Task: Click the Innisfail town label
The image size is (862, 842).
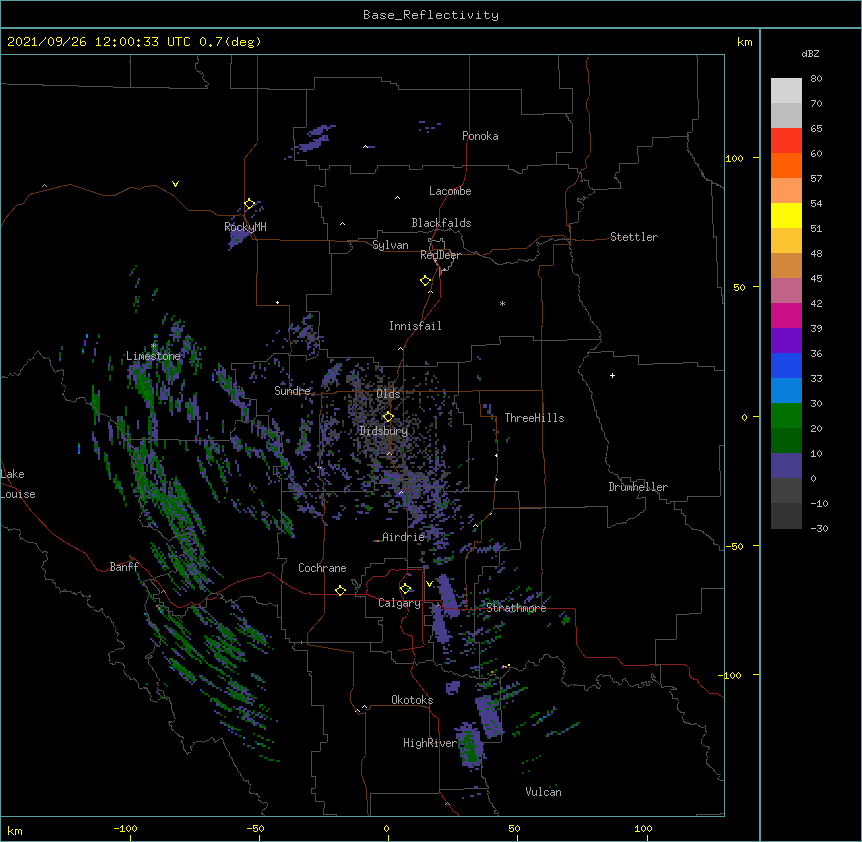Action: (x=415, y=326)
